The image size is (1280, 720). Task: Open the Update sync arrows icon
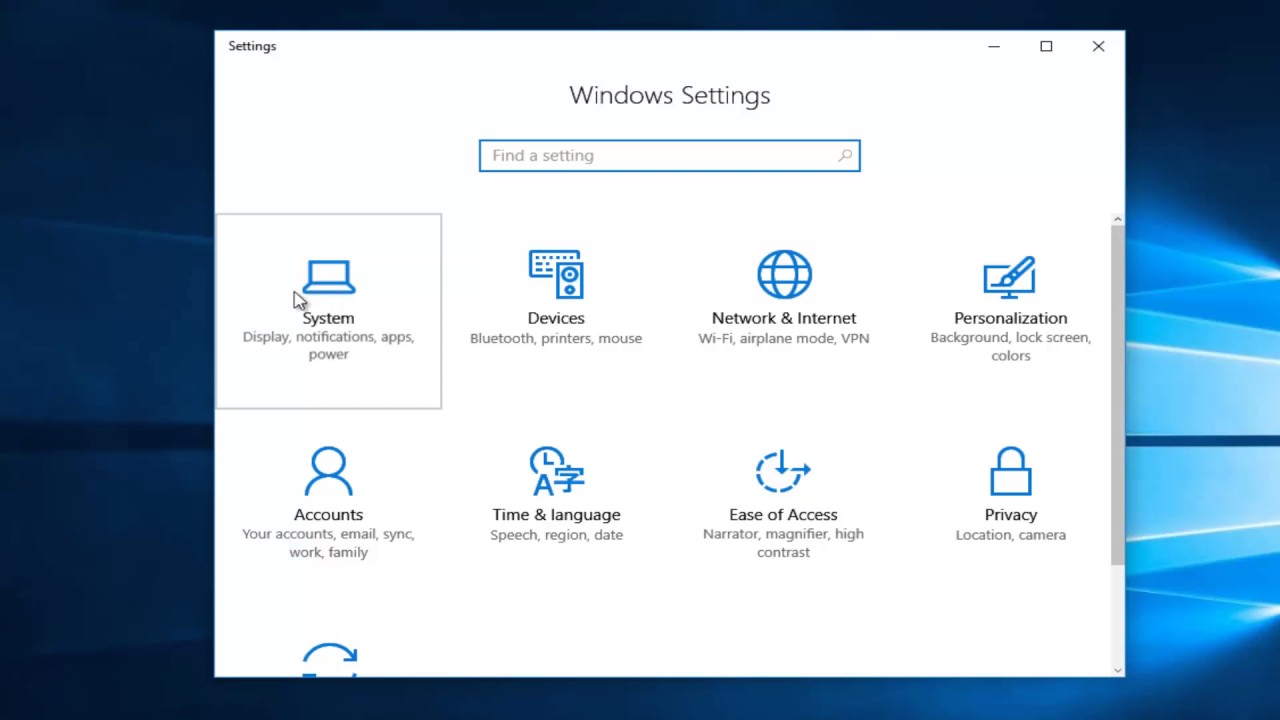(x=330, y=659)
